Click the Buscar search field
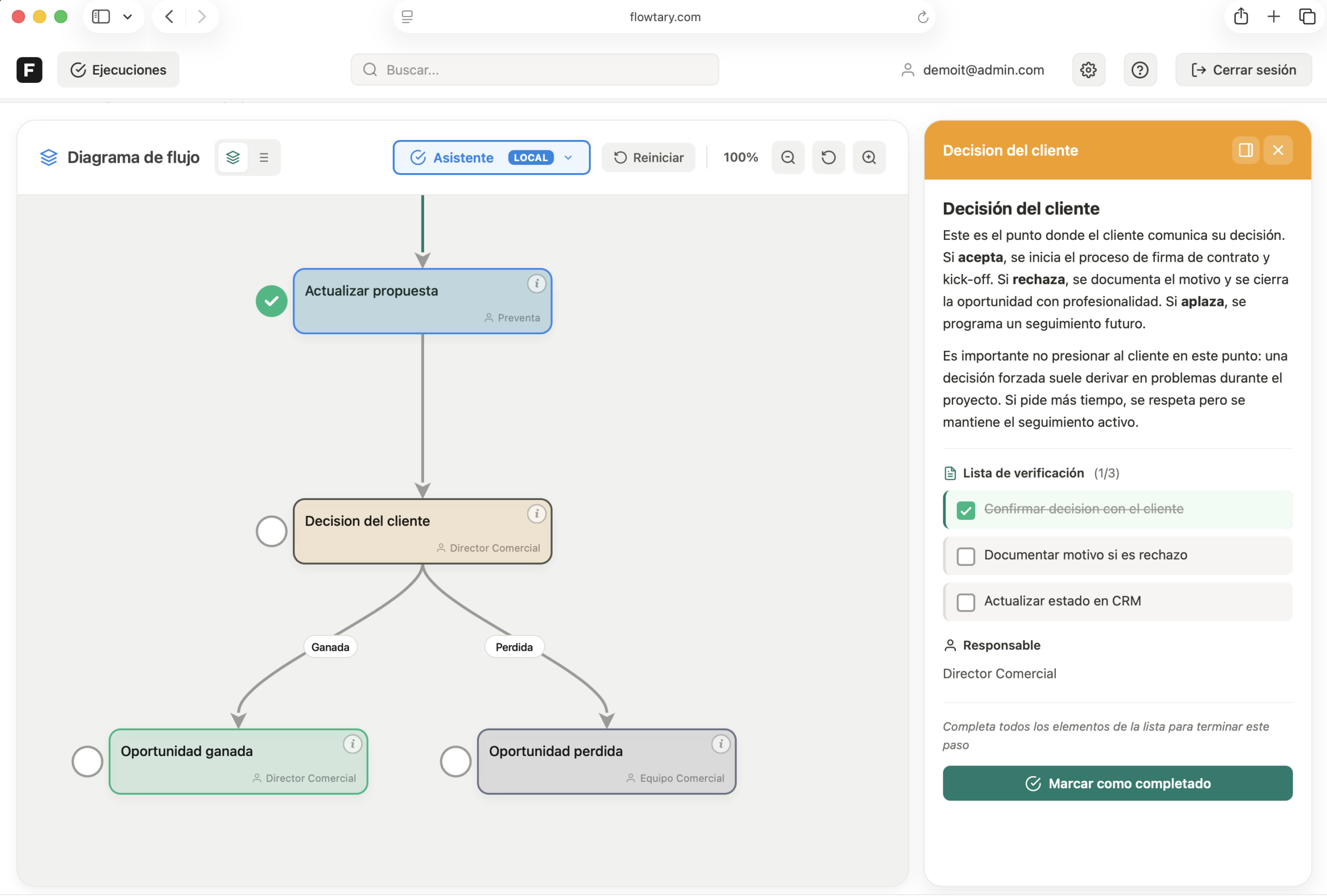1327x896 pixels. pyautogui.click(x=534, y=69)
